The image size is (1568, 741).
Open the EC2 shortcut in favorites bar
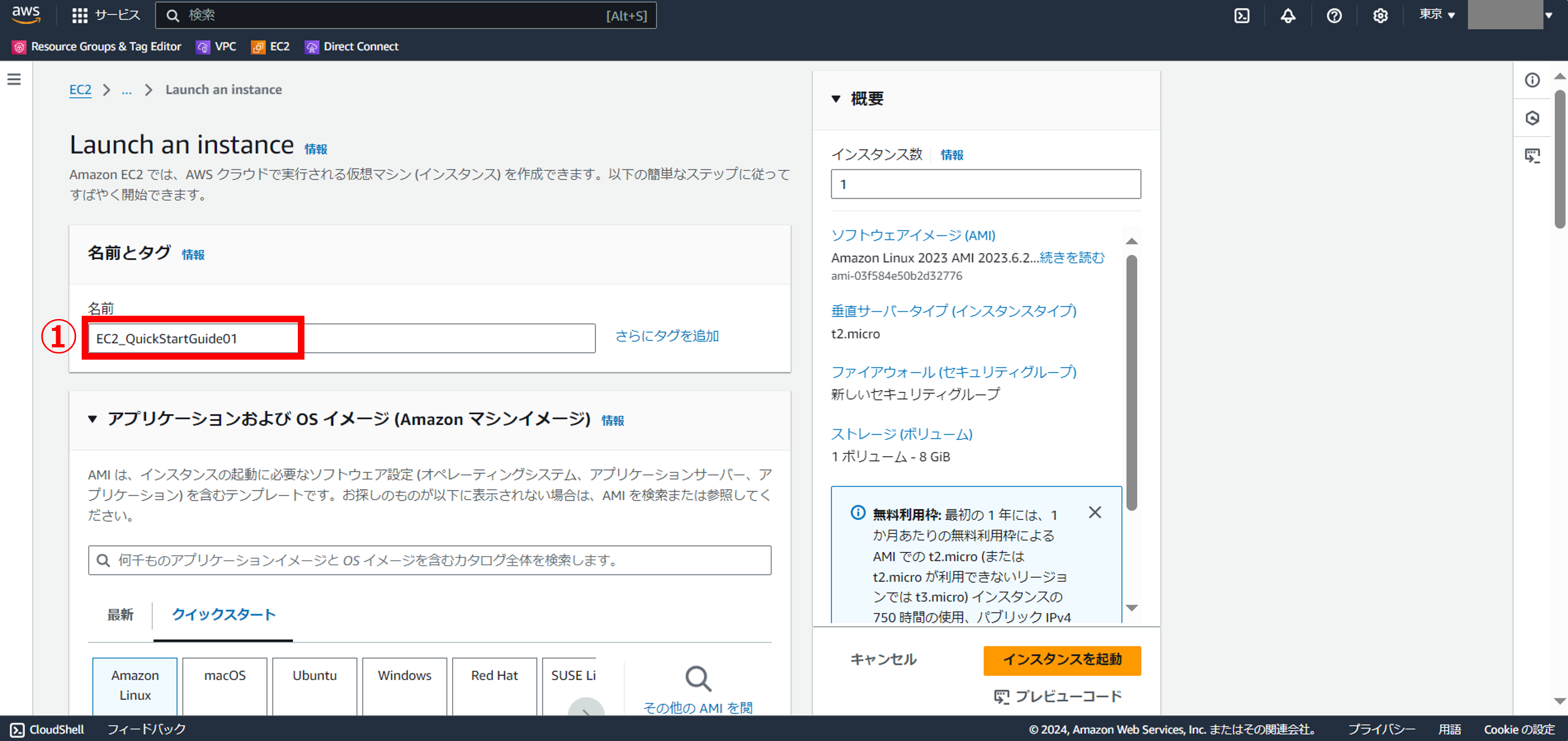[270, 47]
